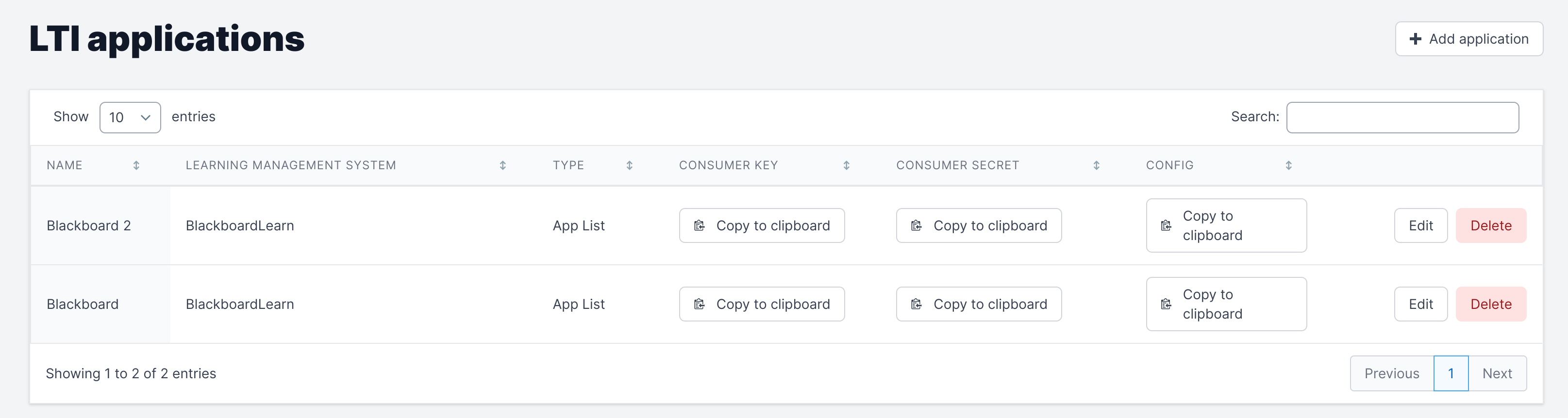Viewport: 1568px width, 418px height.
Task: Focus the Search input field
Action: pyautogui.click(x=1402, y=117)
